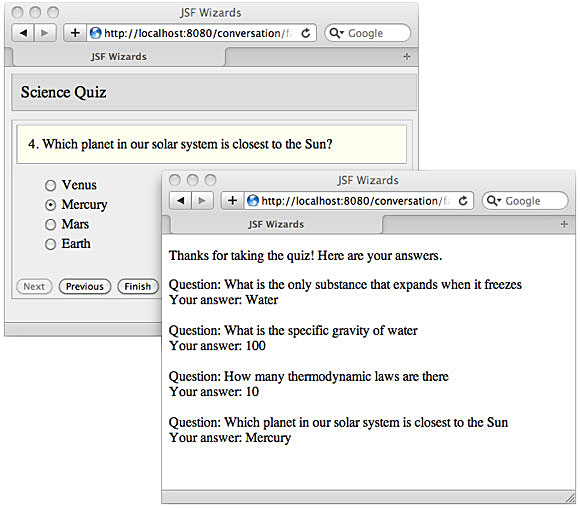Select the Earth radio option
580x508 pixels.
click(x=50, y=244)
